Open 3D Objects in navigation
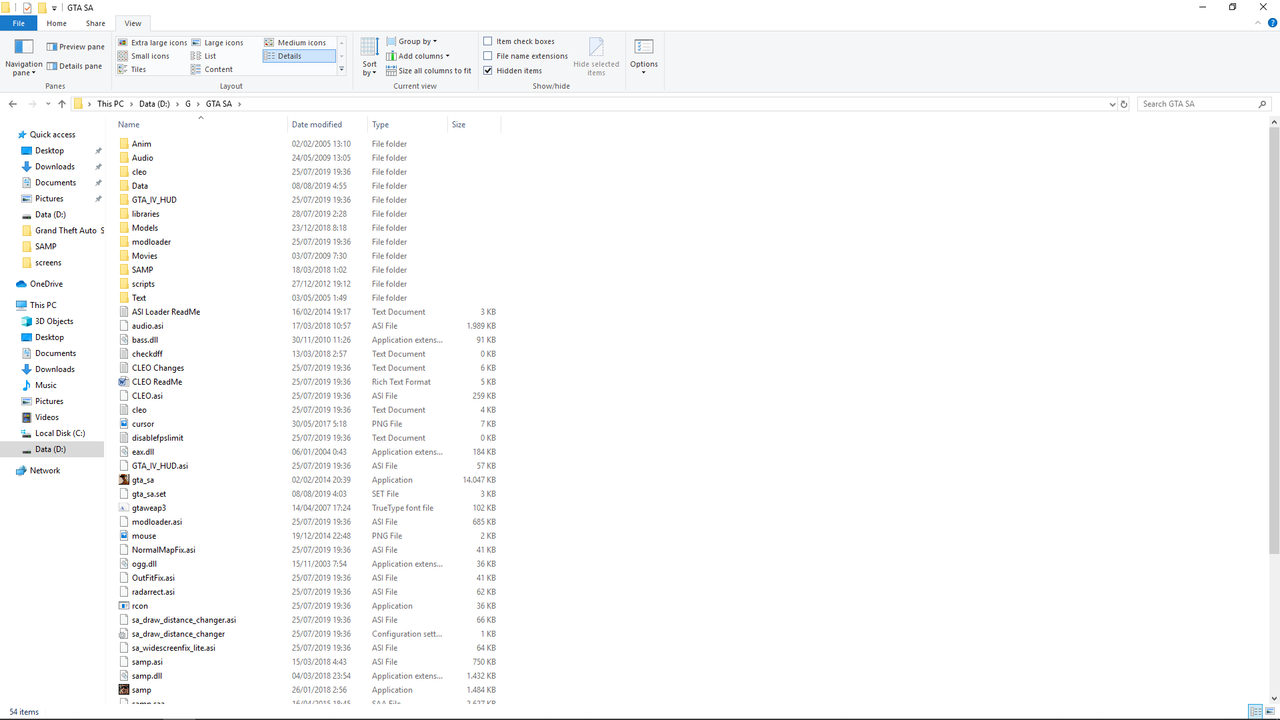1280x720 pixels. pos(54,321)
